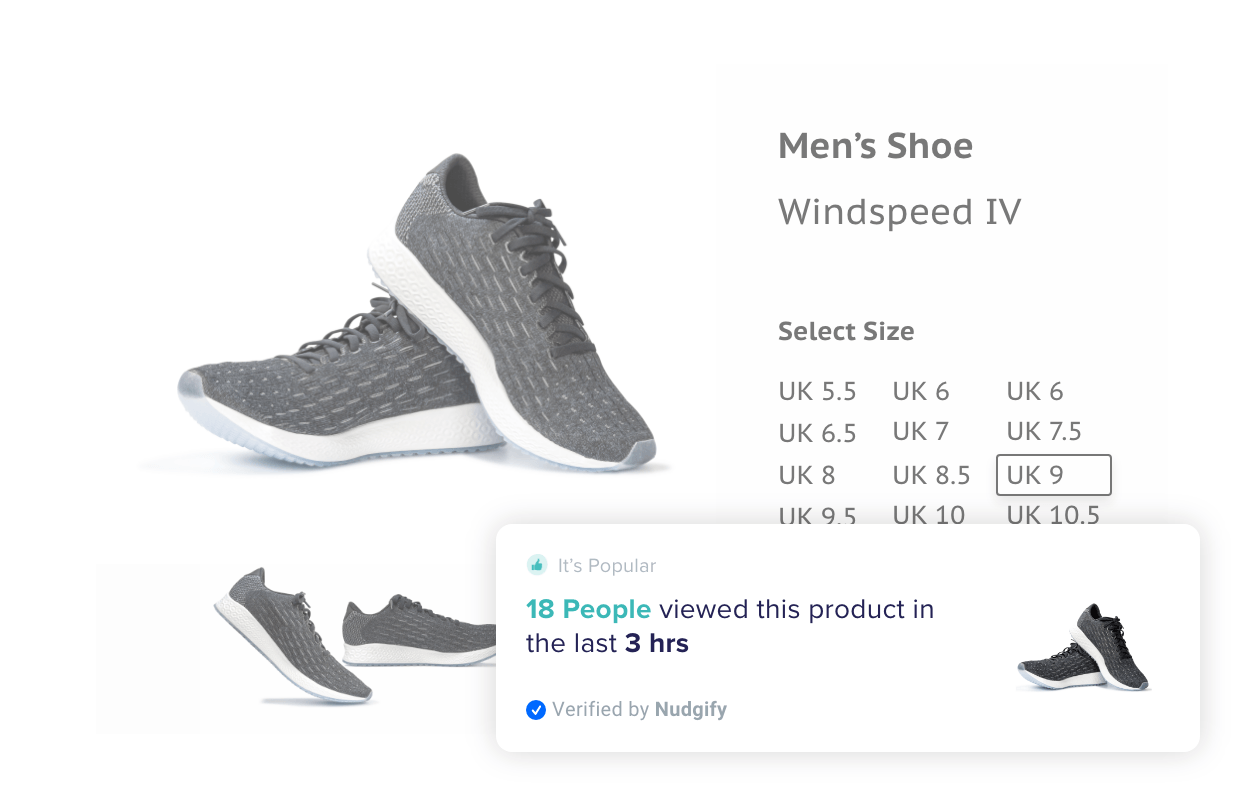Click the Men's Shoe category heading

pos(875,146)
